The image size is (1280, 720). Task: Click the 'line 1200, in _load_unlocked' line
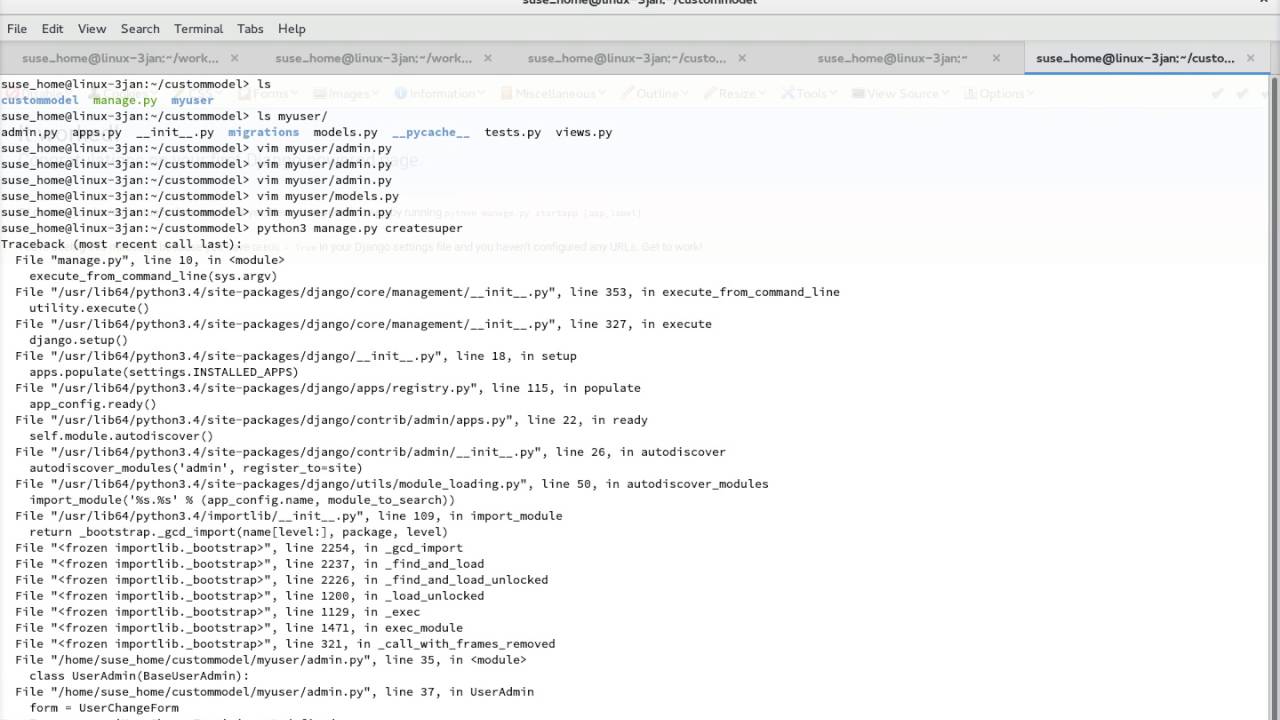coord(249,596)
